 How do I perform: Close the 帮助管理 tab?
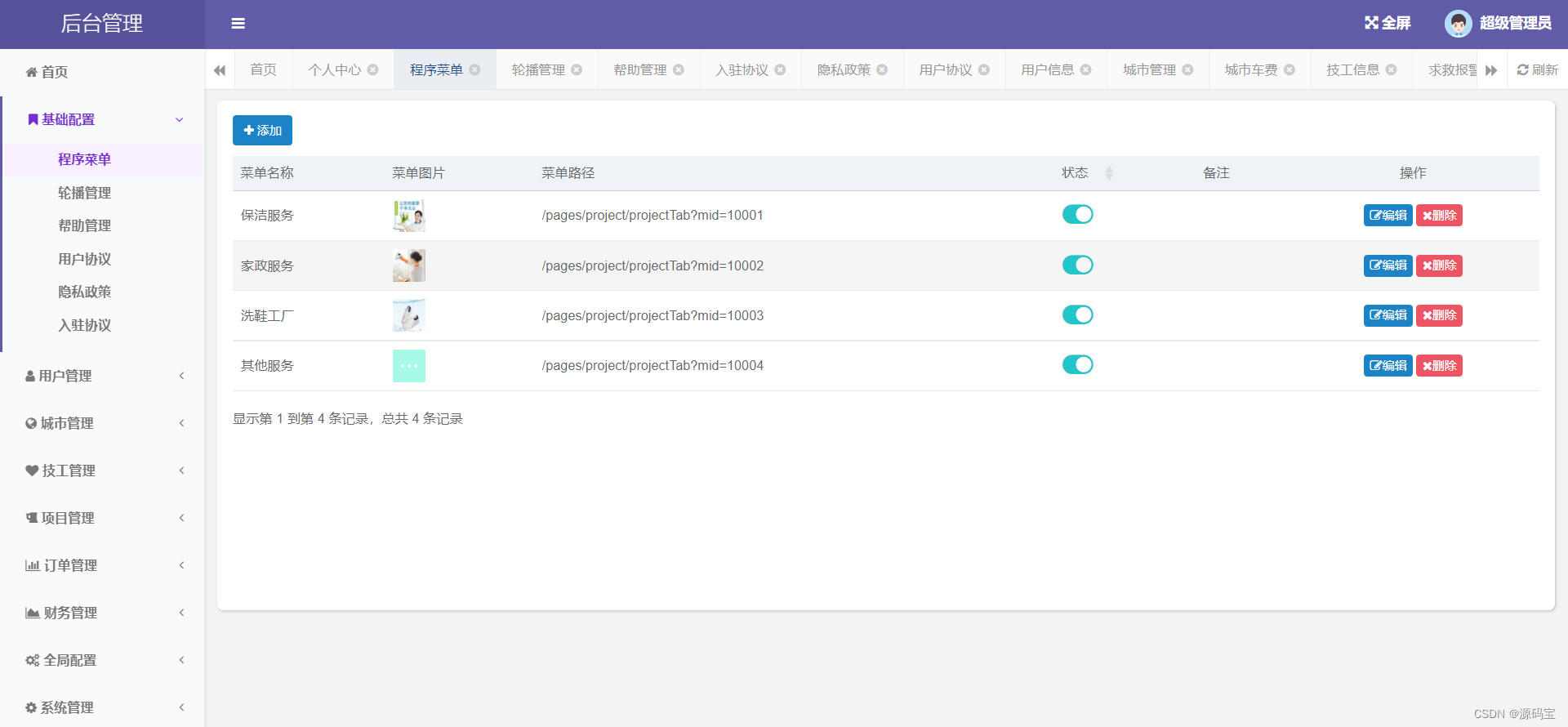tap(679, 69)
